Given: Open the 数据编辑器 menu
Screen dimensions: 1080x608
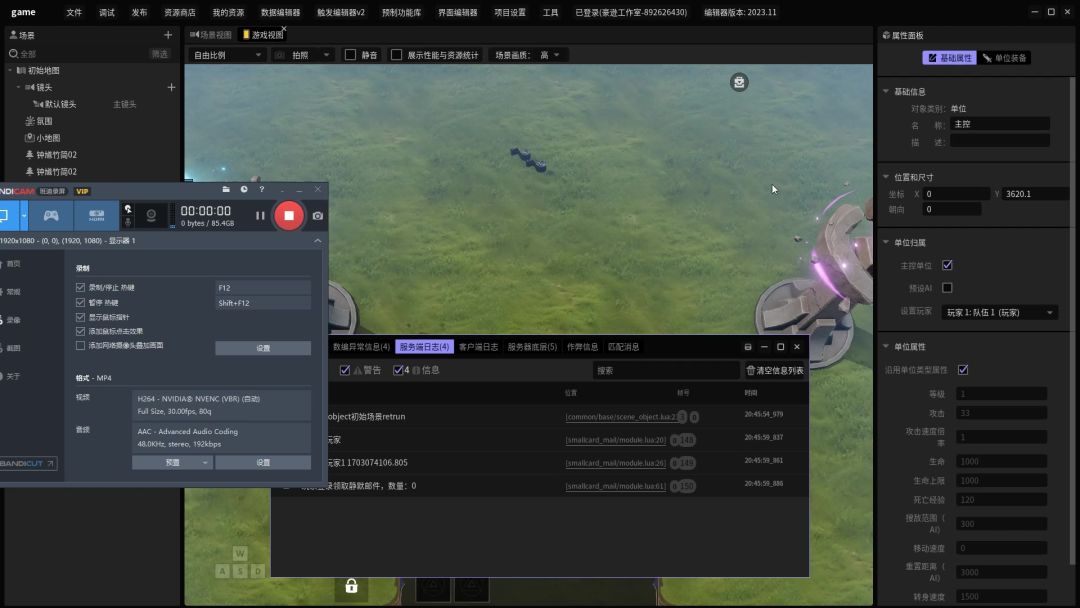Looking at the screenshot, I should tap(280, 12).
